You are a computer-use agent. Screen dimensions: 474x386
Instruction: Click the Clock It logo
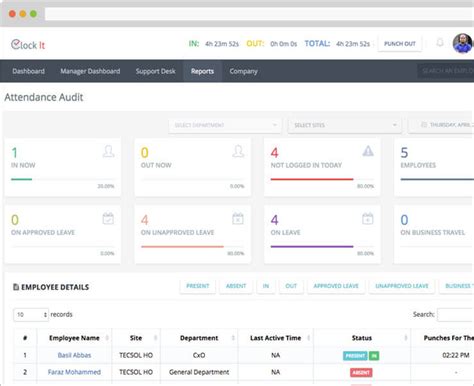point(28,44)
